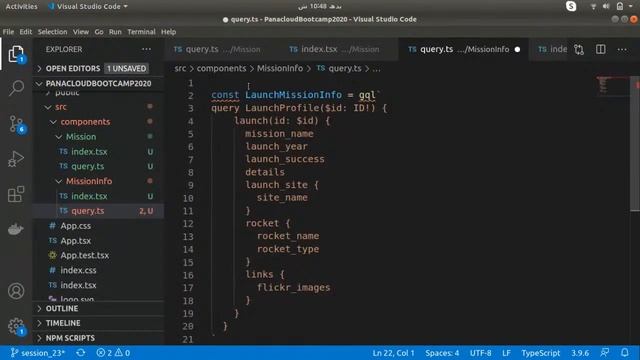Open the Go menu
The width and height of the screenshot is (640, 360).
click(99, 32)
